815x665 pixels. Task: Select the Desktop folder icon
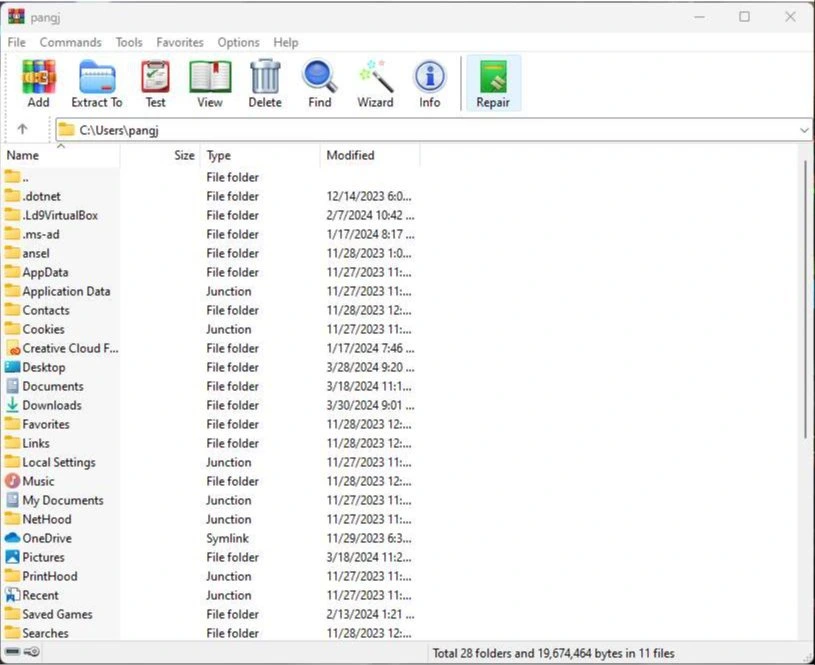[12, 367]
